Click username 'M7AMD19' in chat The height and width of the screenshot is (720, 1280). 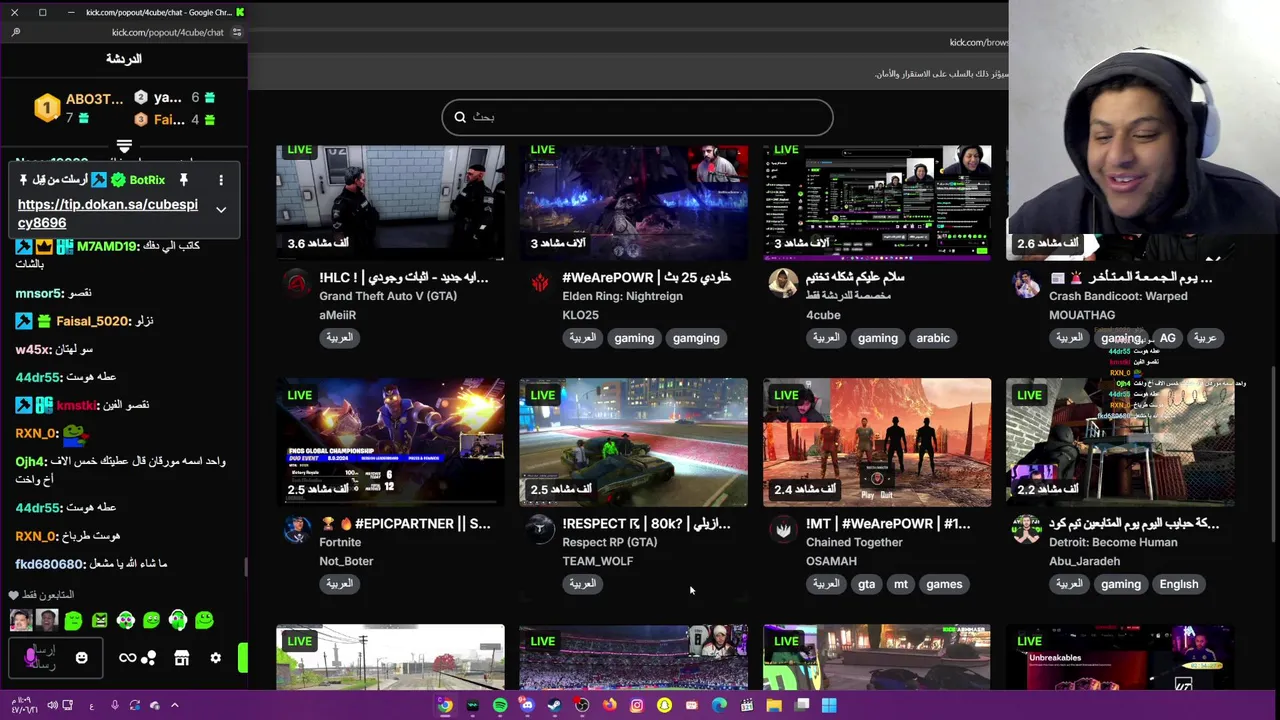(107, 246)
